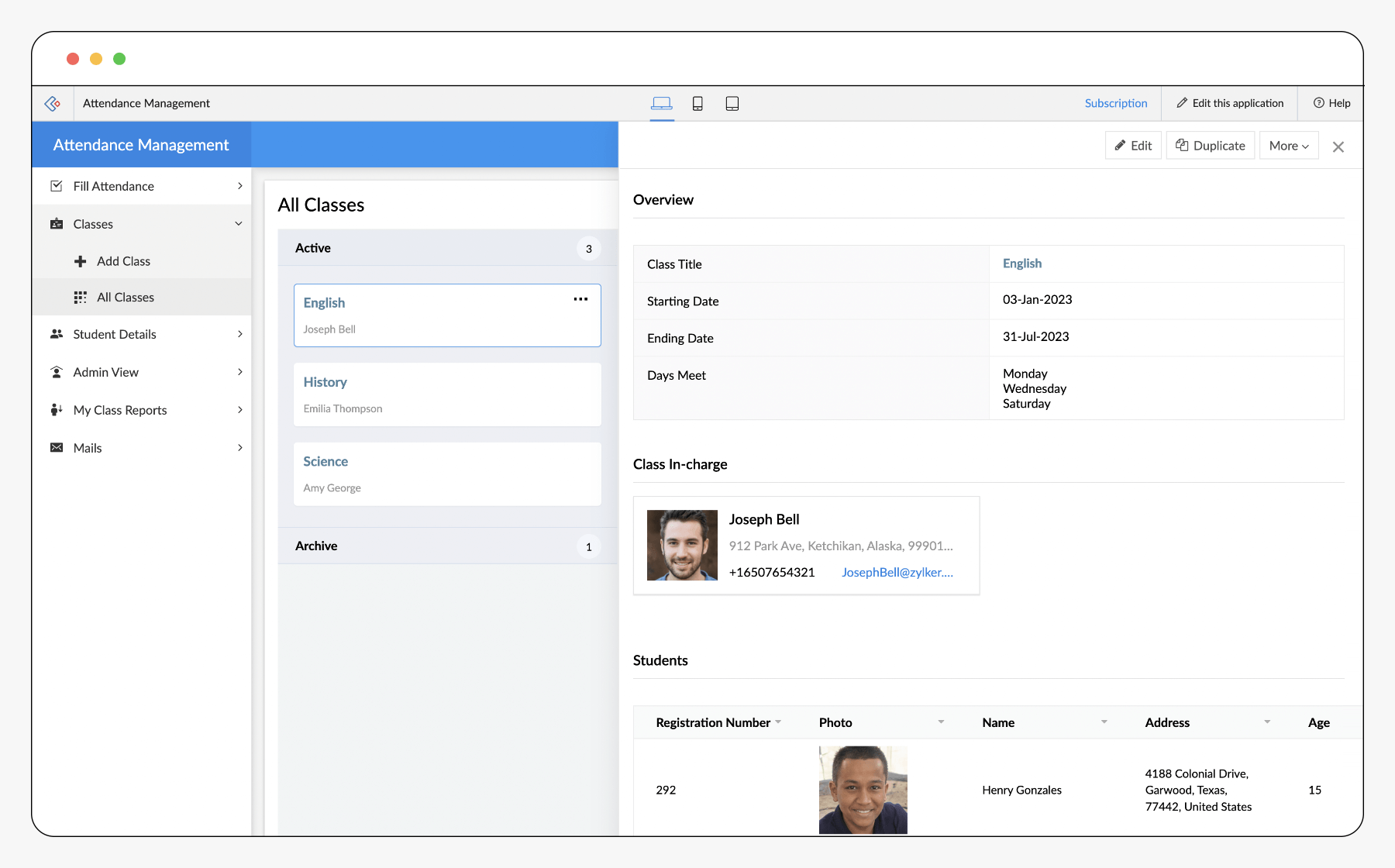This screenshot has height=868, width=1395.
Task: Click Henry Gonzales's student photo
Action: pyautogui.click(x=863, y=790)
